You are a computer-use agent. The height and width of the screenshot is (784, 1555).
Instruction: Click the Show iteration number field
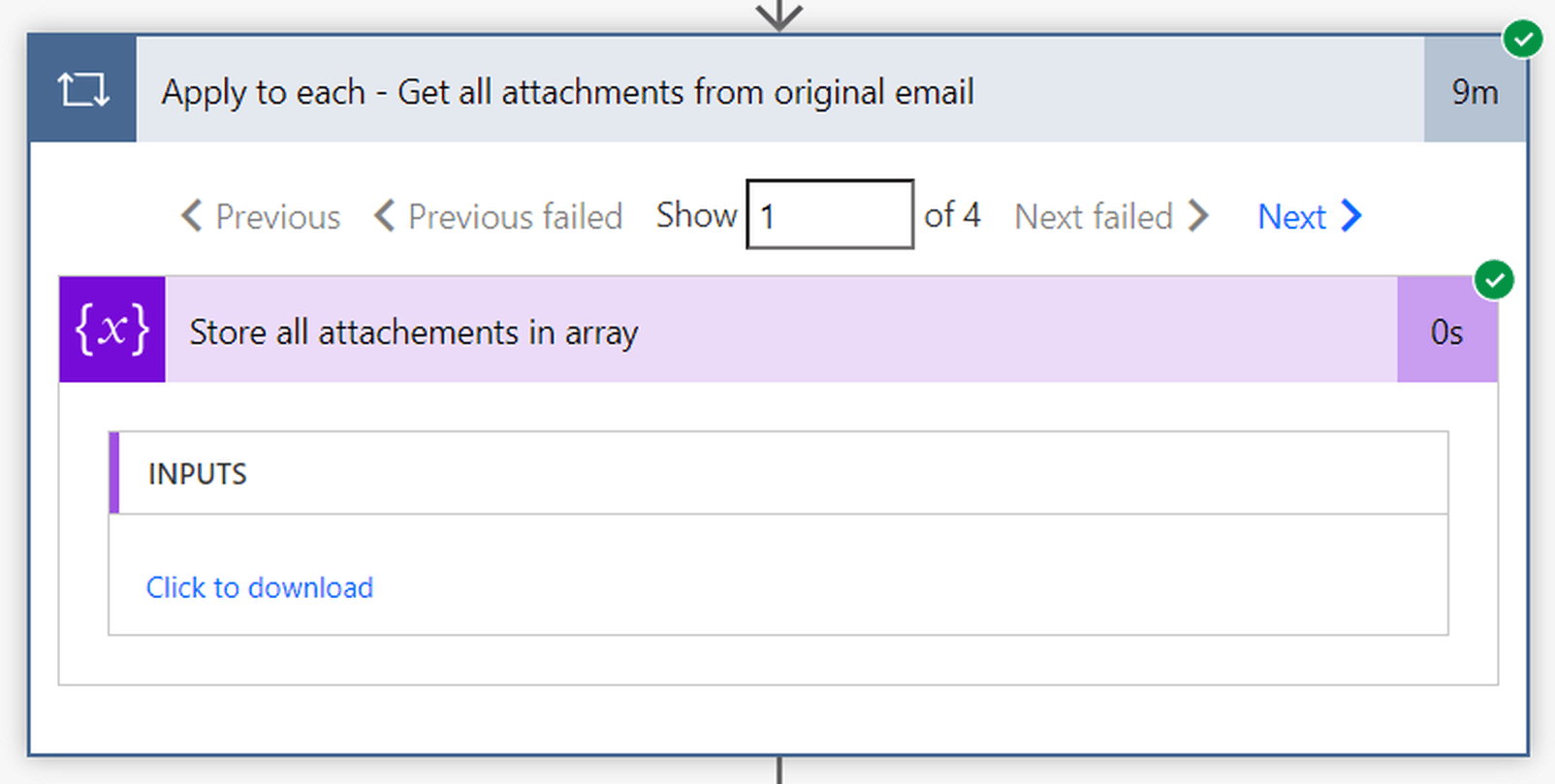coord(830,214)
